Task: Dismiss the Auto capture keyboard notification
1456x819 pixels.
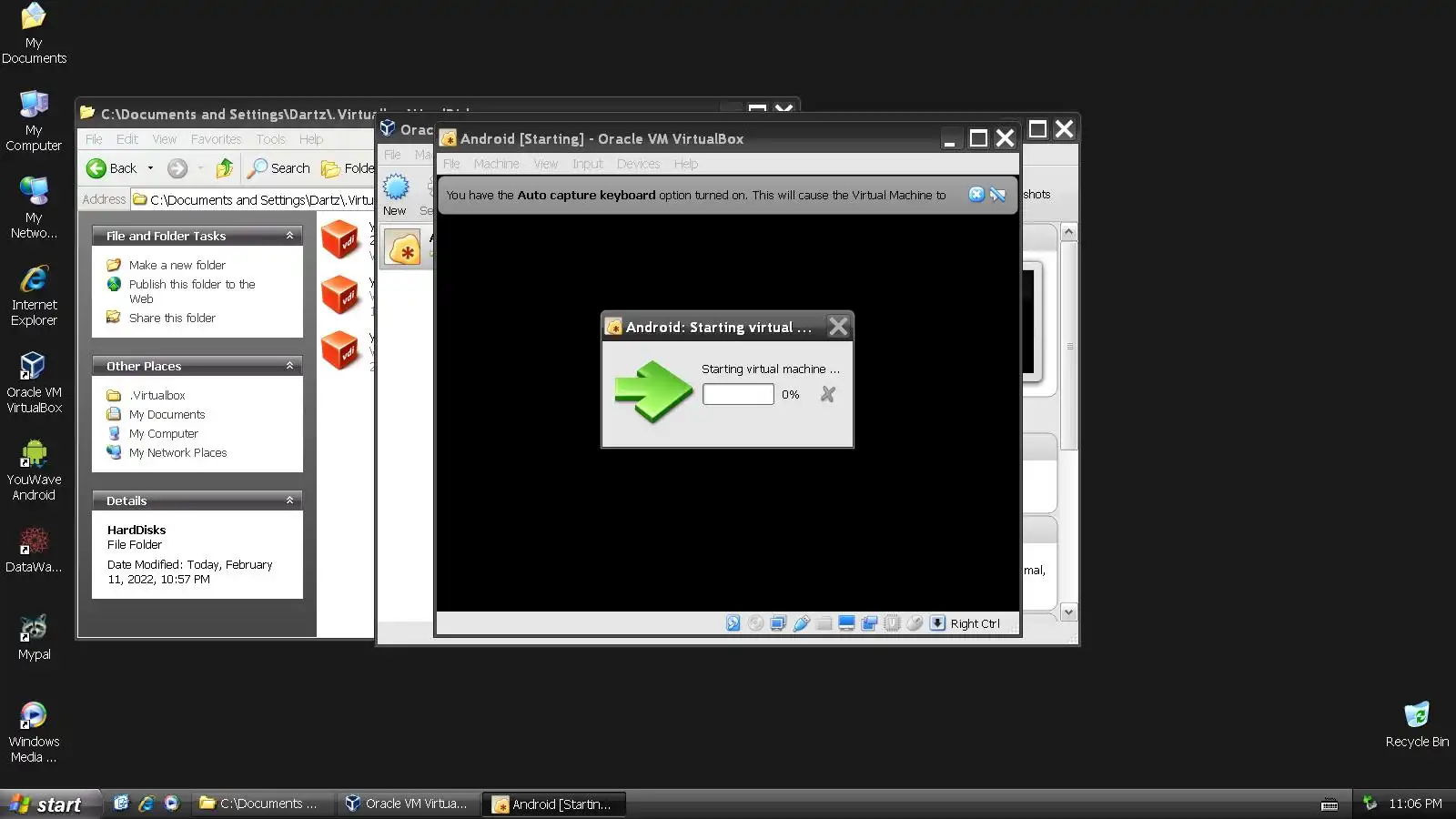Action: pyautogui.click(x=976, y=195)
